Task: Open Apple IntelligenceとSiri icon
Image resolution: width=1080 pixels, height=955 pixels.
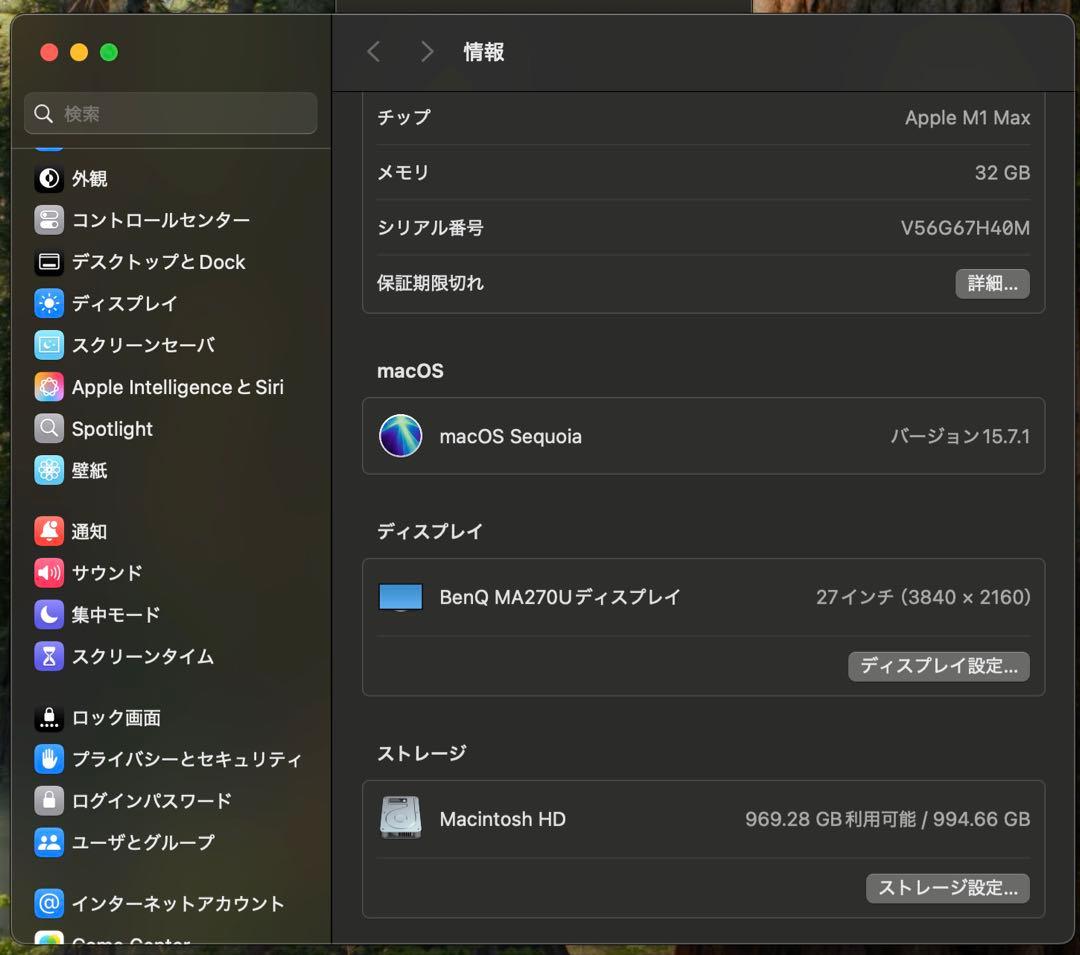Action: pyautogui.click(x=49, y=387)
